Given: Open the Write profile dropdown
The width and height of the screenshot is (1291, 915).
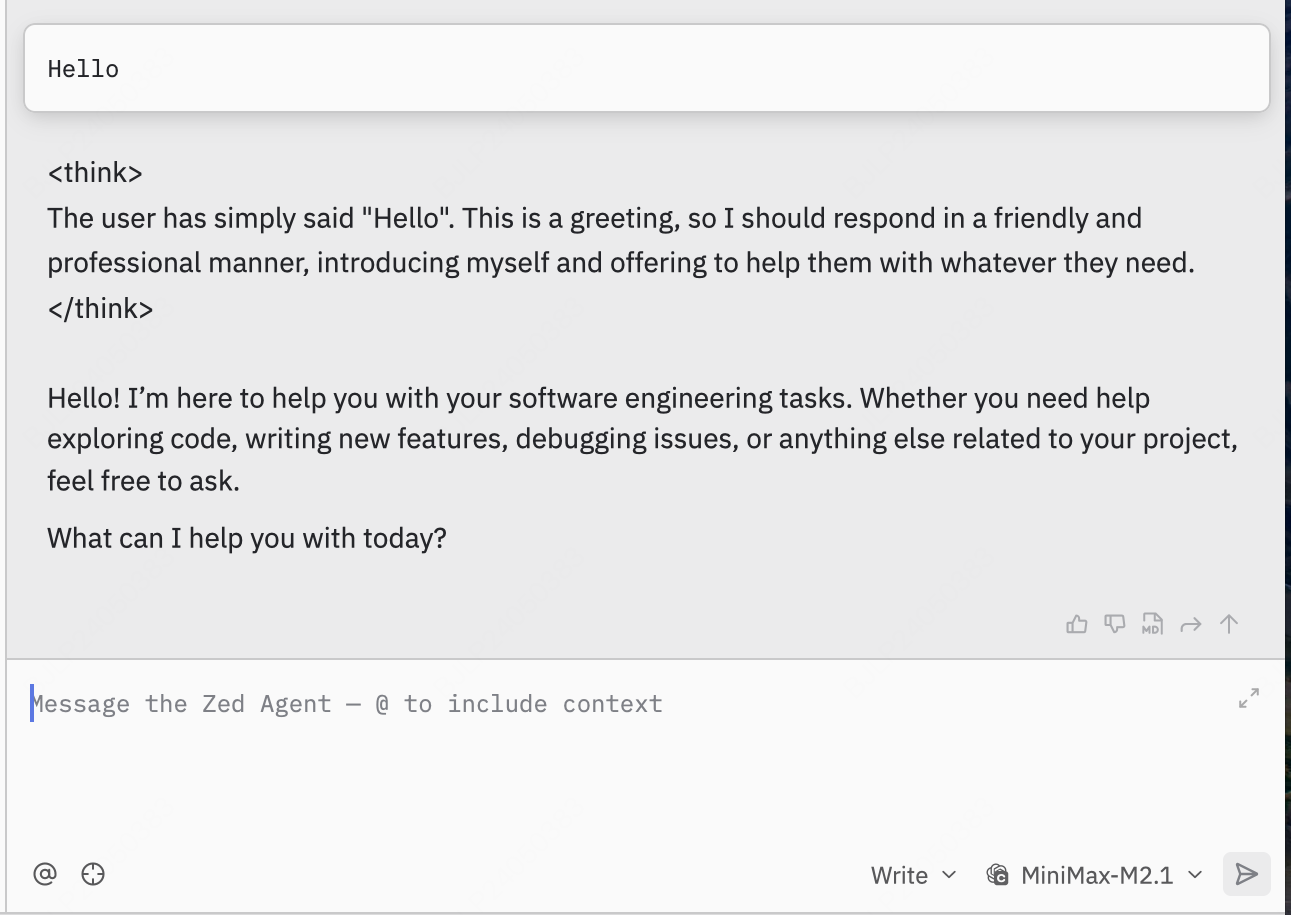Looking at the screenshot, I should 912,876.
